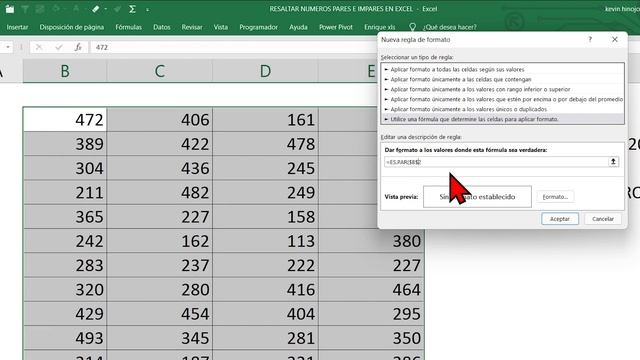Click cell containing 365
Viewport: 640px width, 360px height.
pyautogui.click(x=65, y=217)
